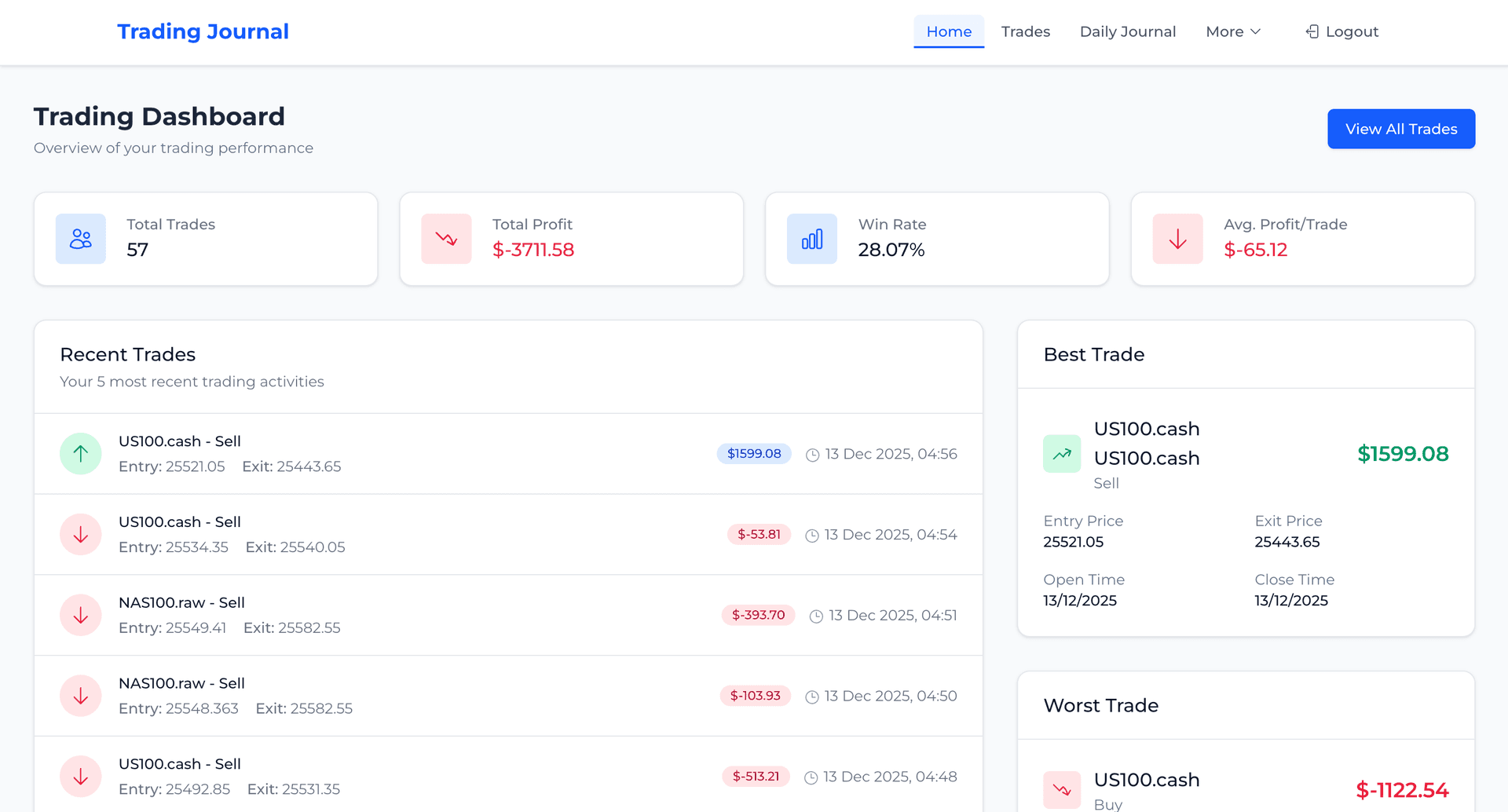Click the Win Rate bar chart icon
The width and height of the screenshot is (1508, 812).
[811, 238]
